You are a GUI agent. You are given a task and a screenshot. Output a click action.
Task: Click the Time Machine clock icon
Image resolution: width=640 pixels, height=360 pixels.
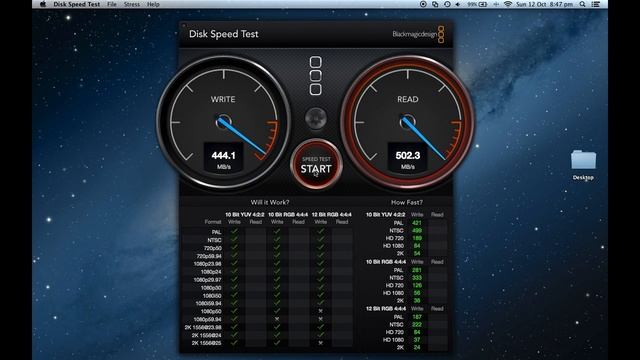pos(447,4)
